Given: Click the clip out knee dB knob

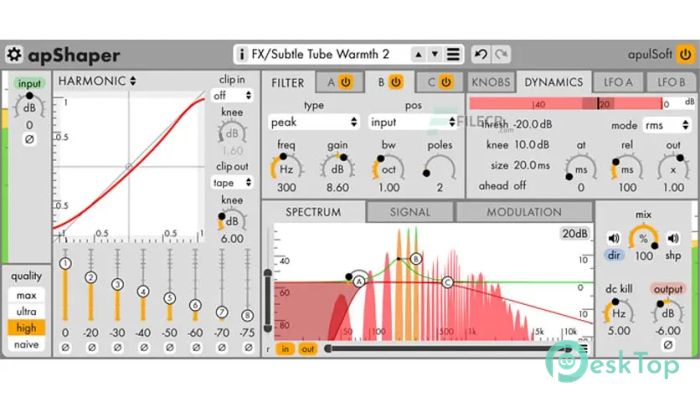Looking at the screenshot, I should click(232, 221).
